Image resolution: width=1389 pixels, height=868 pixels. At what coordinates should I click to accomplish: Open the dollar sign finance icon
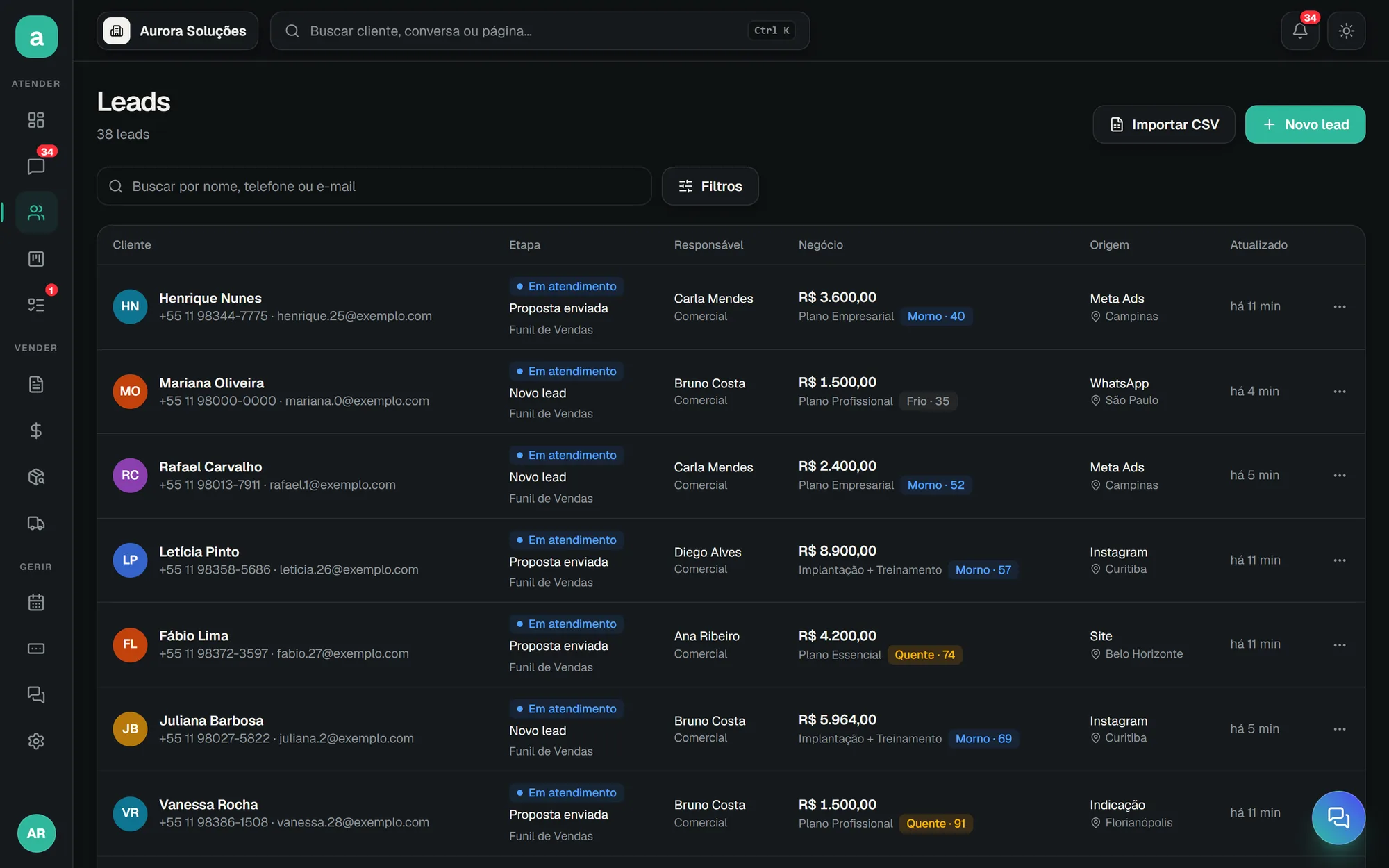coord(36,431)
